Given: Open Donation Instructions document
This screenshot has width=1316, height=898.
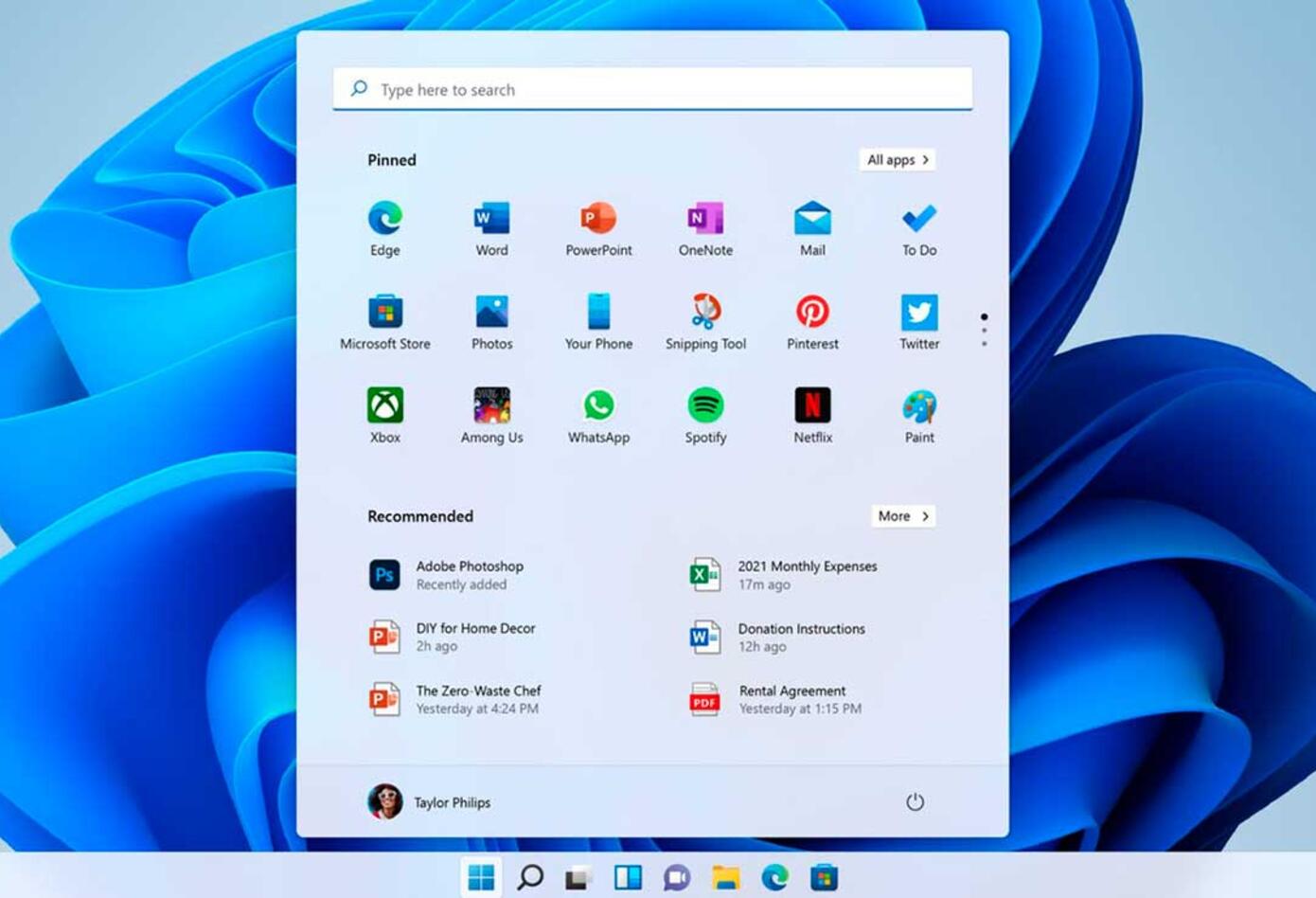Looking at the screenshot, I should 777,638.
